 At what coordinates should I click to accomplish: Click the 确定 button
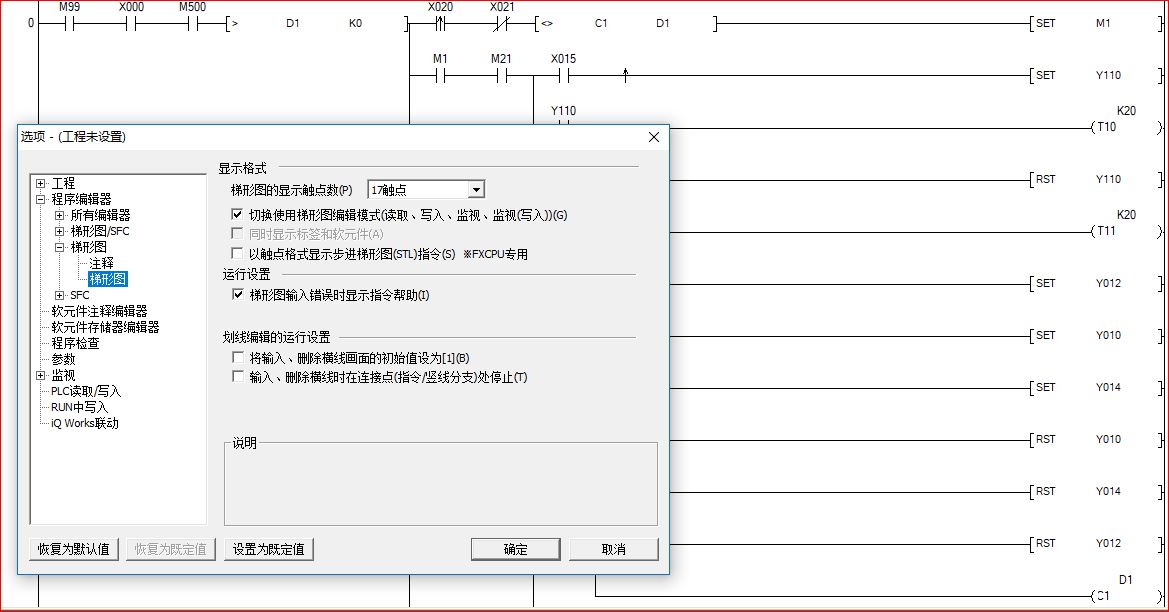click(515, 549)
